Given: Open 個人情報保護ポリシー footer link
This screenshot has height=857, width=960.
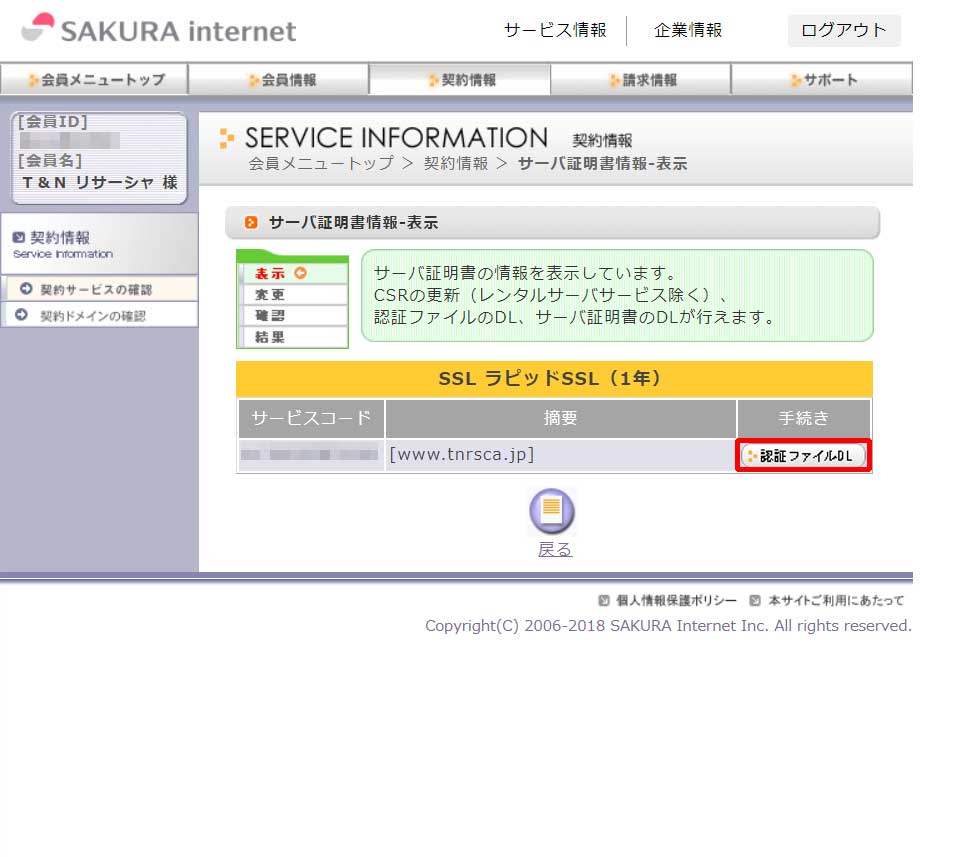Looking at the screenshot, I should [676, 601].
